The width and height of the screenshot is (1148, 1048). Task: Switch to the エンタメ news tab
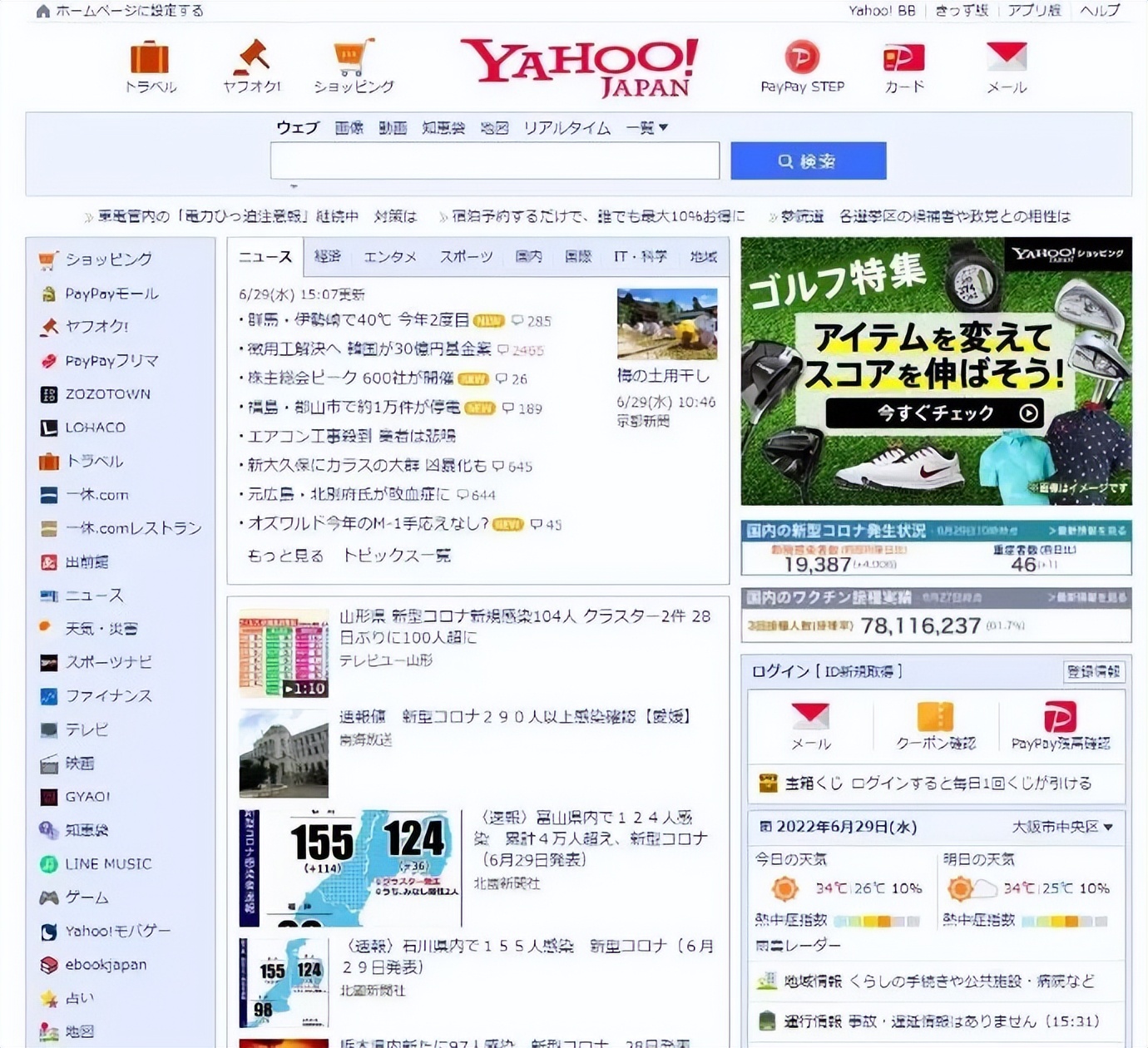point(390,256)
